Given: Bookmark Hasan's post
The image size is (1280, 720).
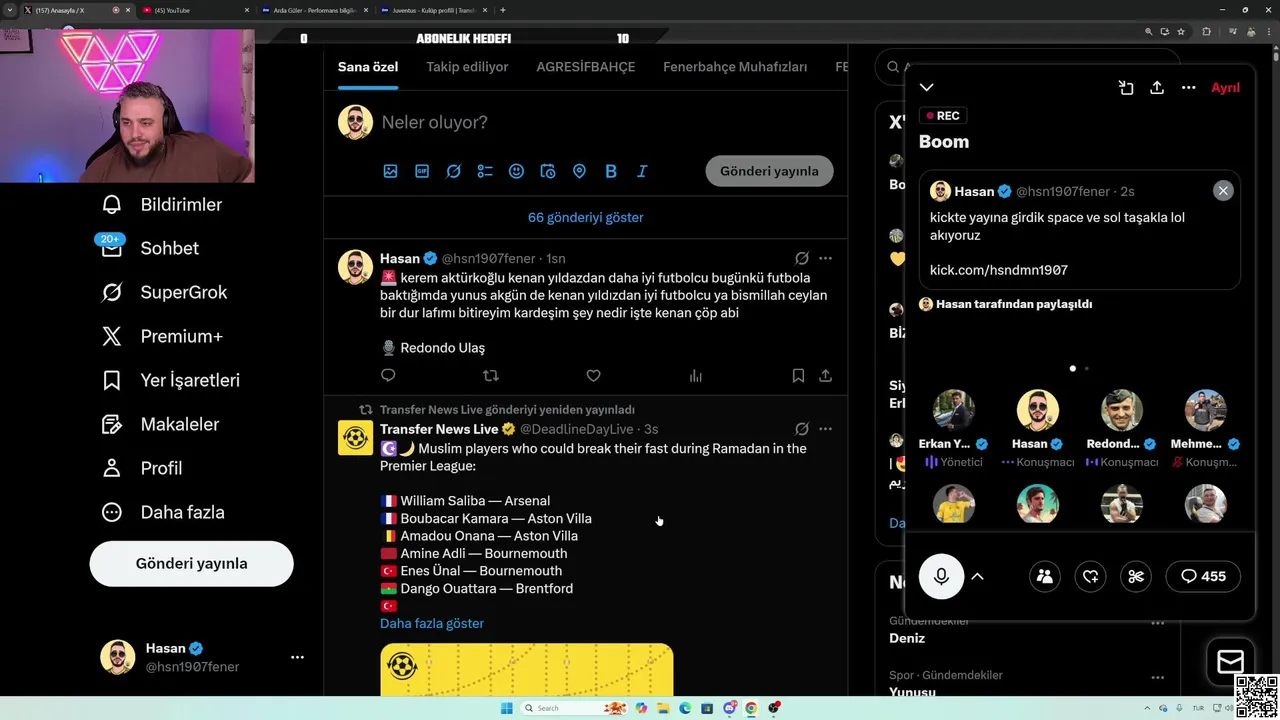Looking at the screenshot, I should (x=798, y=376).
